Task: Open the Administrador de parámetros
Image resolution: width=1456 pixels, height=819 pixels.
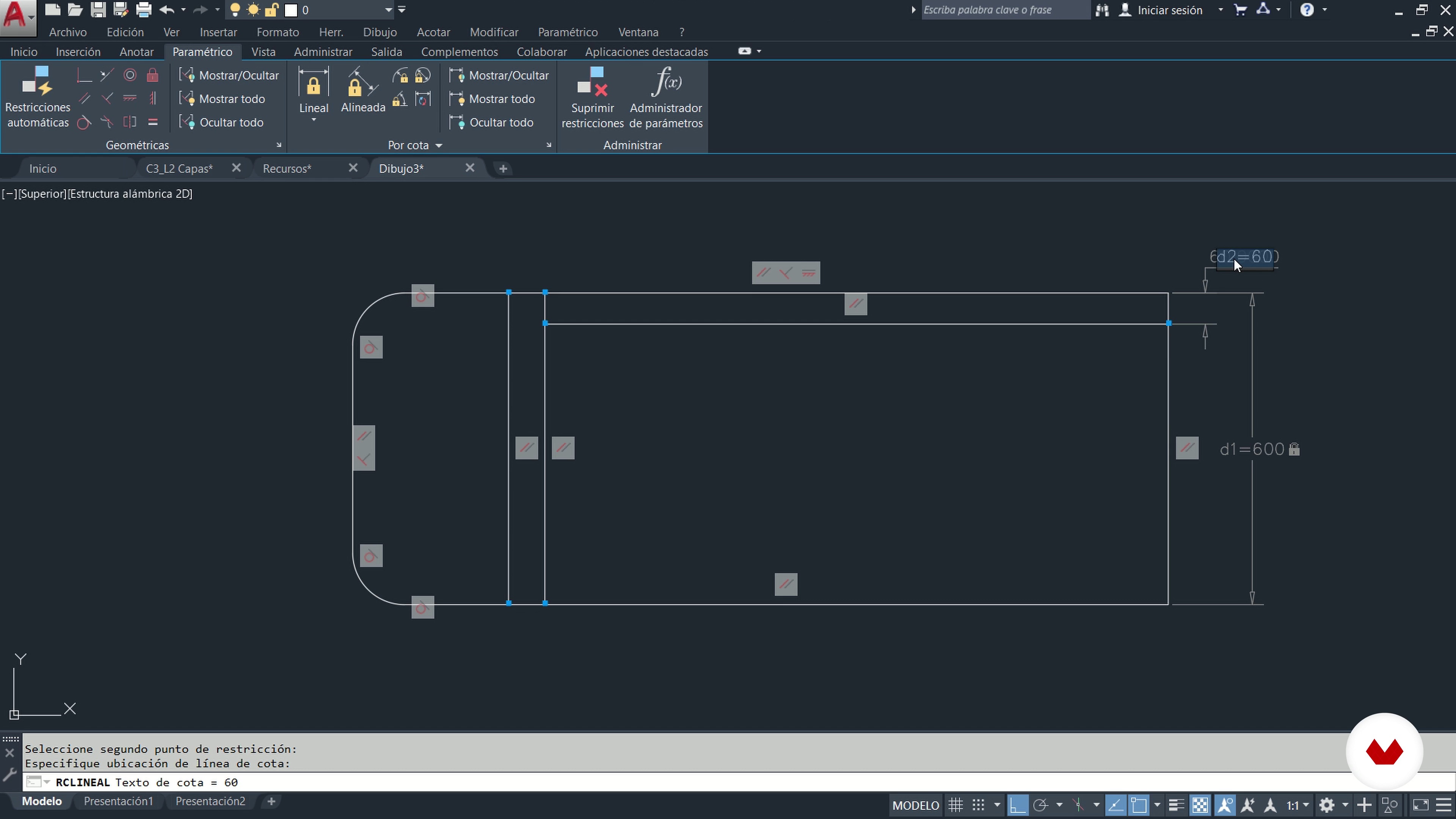Action: pos(666,97)
